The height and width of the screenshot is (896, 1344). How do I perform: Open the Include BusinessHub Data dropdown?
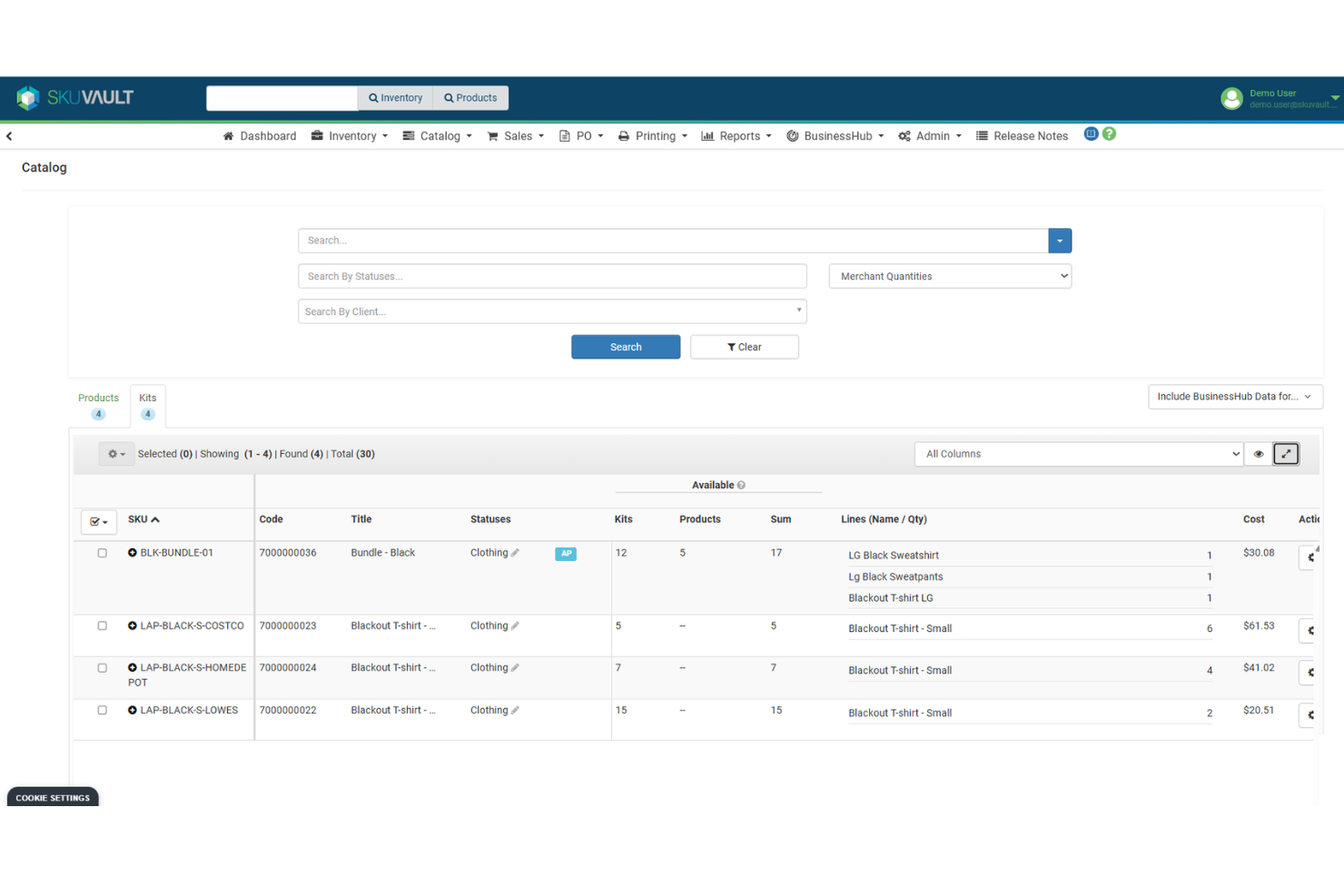(x=1235, y=397)
